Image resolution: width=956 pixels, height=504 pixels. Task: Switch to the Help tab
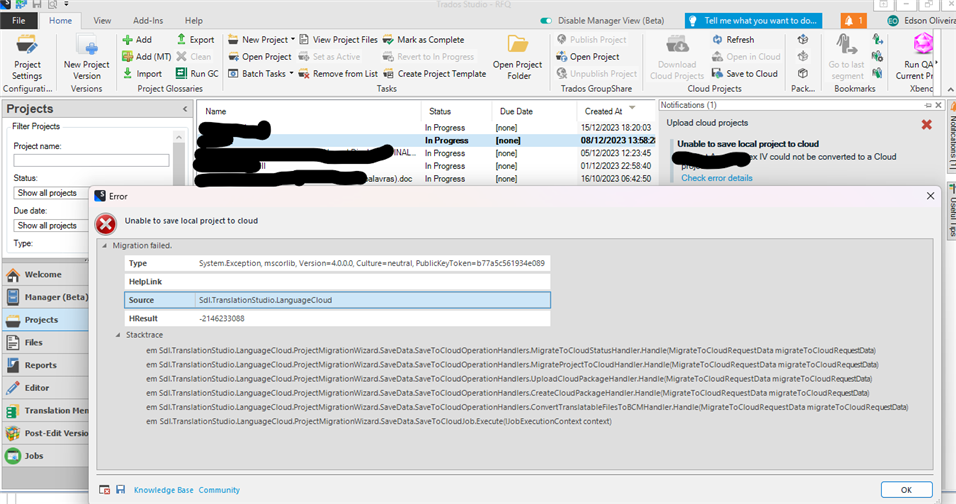pyautogui.click(x=194, y=21)
